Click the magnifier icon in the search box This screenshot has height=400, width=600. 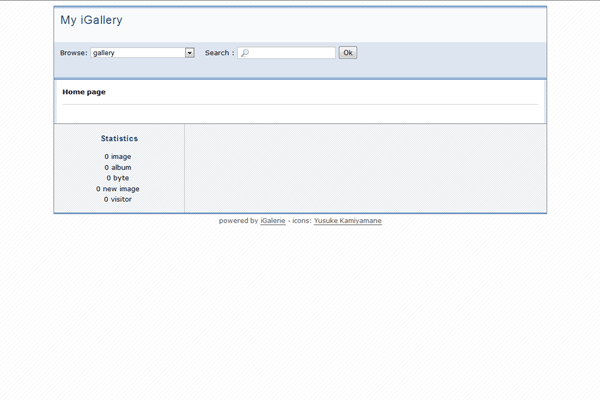tap(245, 53)
